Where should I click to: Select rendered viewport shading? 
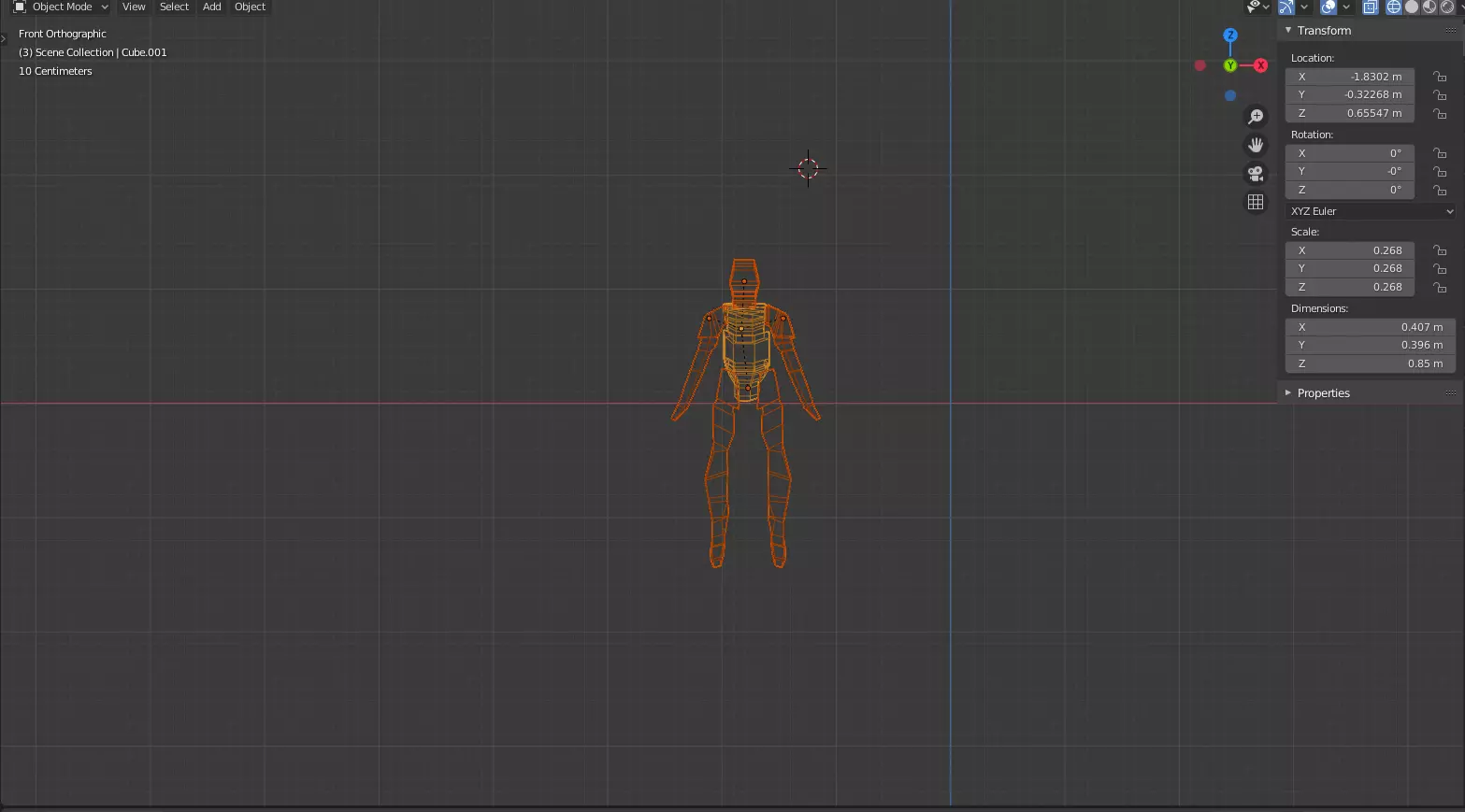pos(1447,7)
